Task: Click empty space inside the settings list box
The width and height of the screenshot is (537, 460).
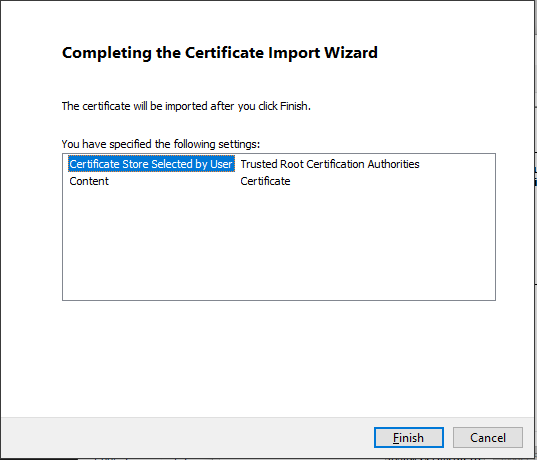Action: click(x=279, y=243)
